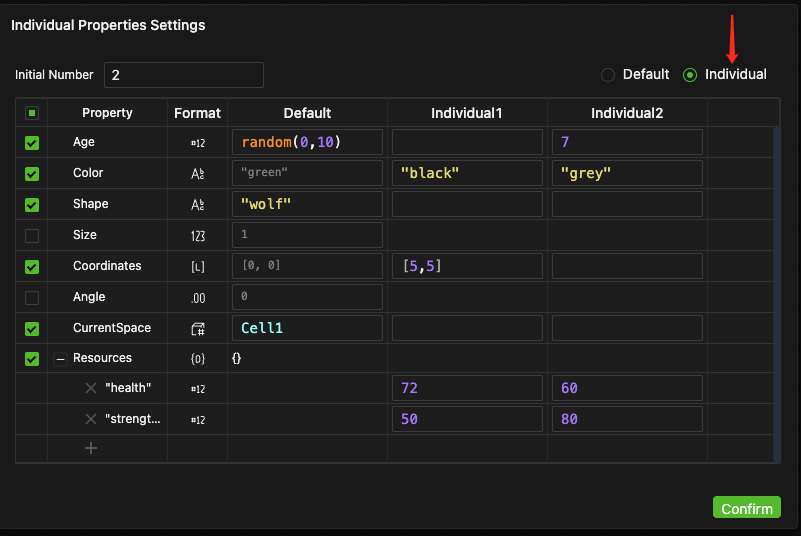The height and width of the screenshot is (536, 801).
Task: Click the CurrentSpace property name
Action: click(112, 328)
